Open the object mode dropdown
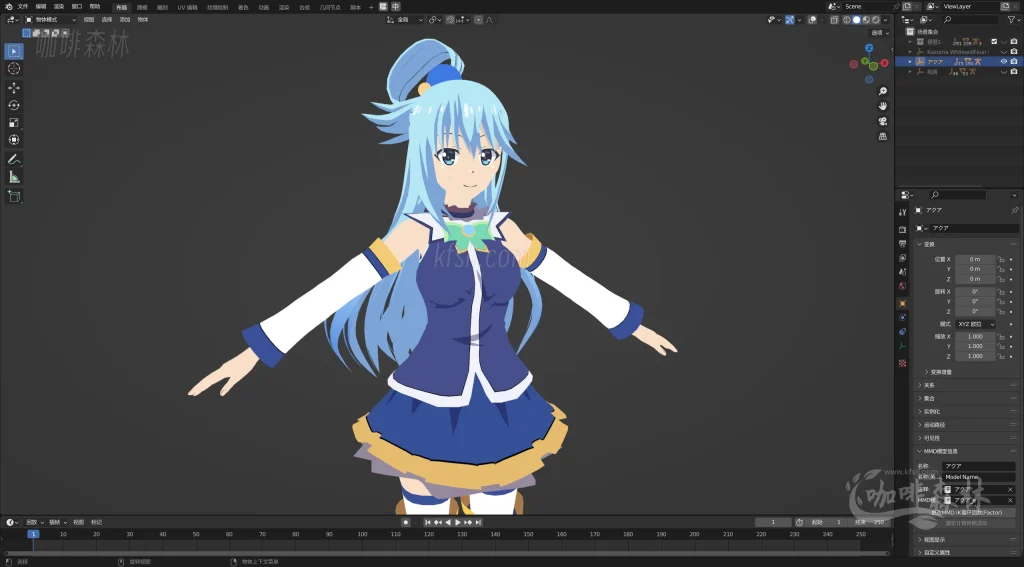This screenshot has height=567, width=1024. pos(50,20)
